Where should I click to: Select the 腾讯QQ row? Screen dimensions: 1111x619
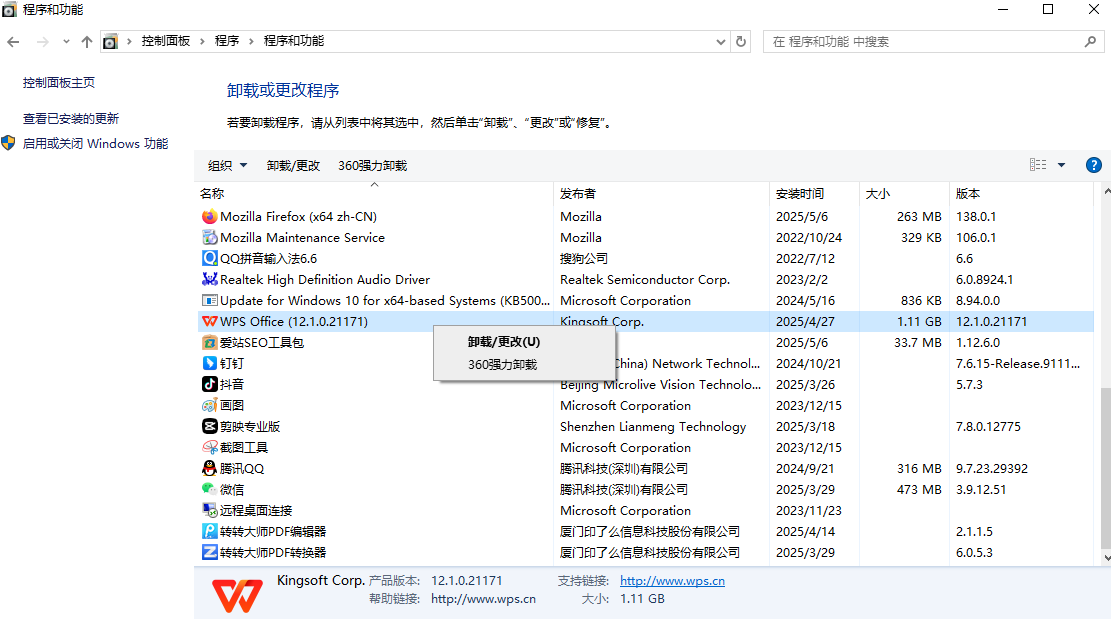[x=645, y=468]
